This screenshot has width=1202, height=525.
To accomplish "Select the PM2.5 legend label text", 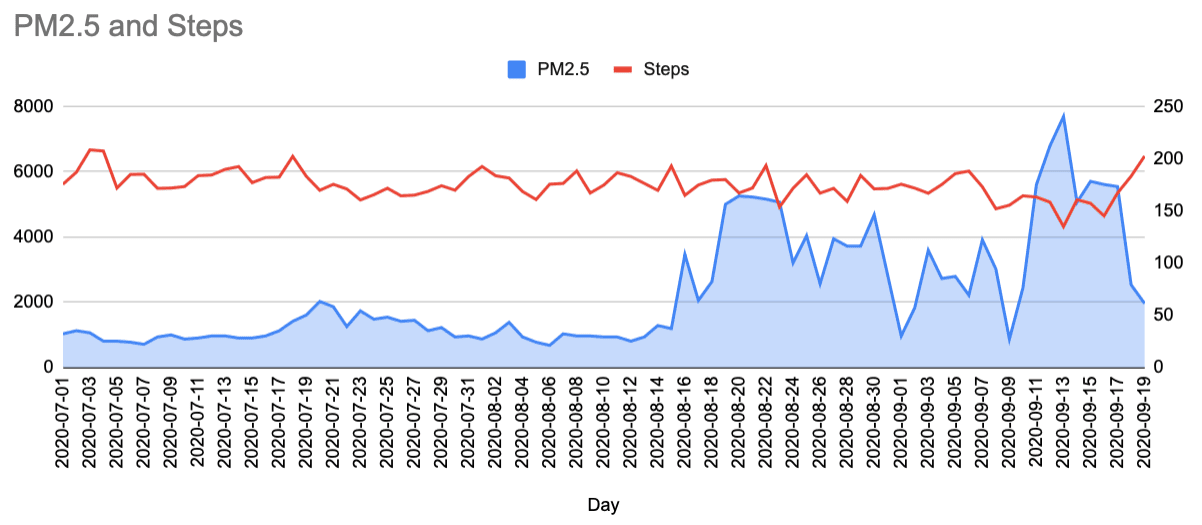I will point(563,69).
